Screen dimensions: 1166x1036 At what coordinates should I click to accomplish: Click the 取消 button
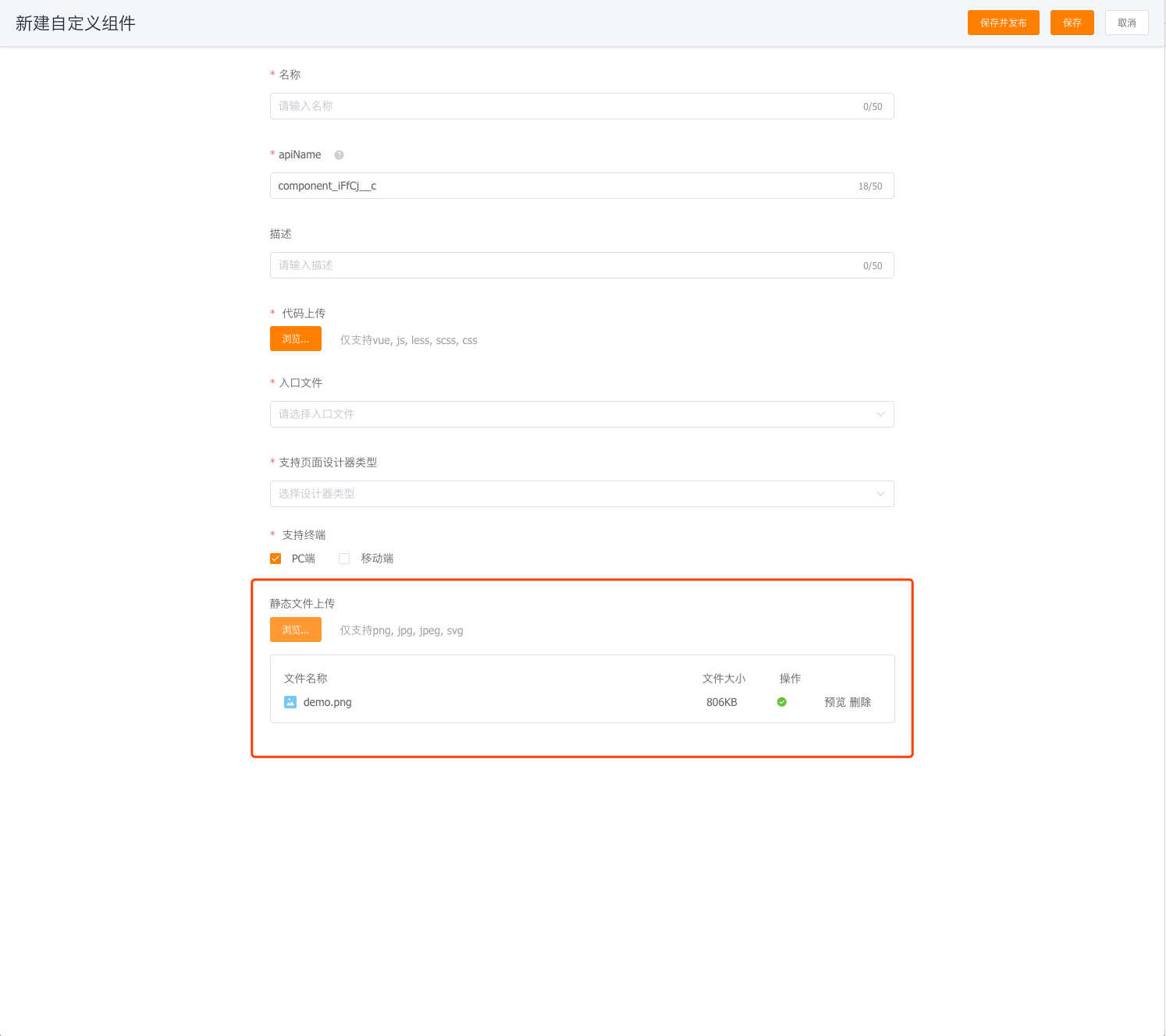pos(1127,23)
